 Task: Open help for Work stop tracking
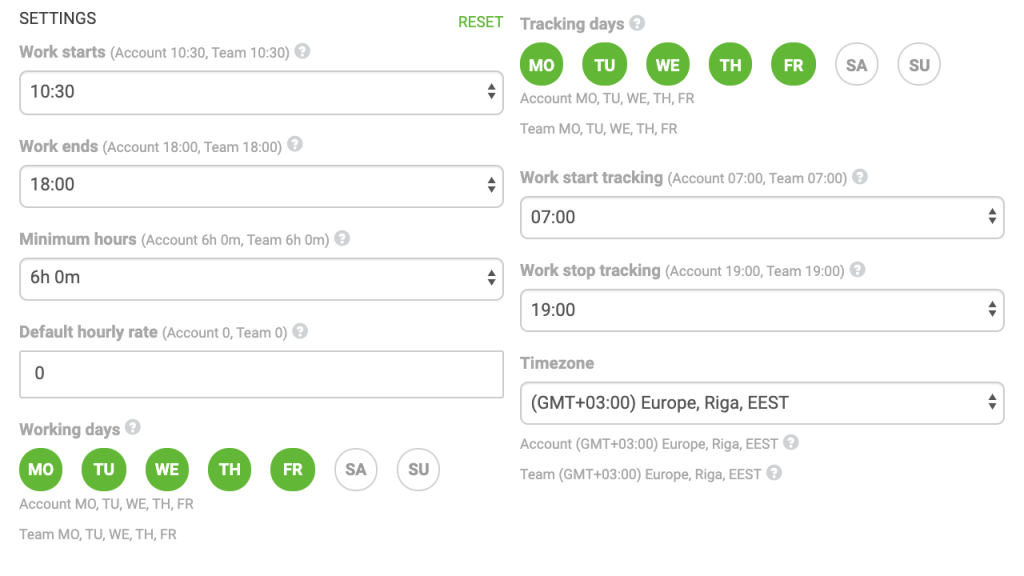(859, 269)
